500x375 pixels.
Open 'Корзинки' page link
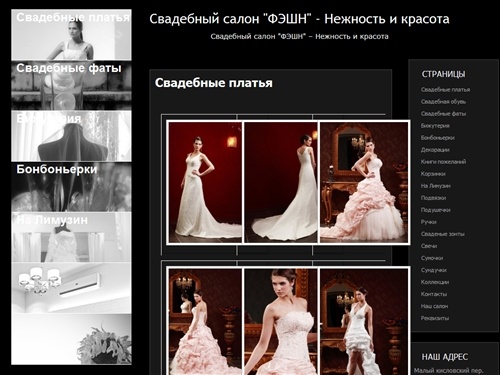pos(433,174)
